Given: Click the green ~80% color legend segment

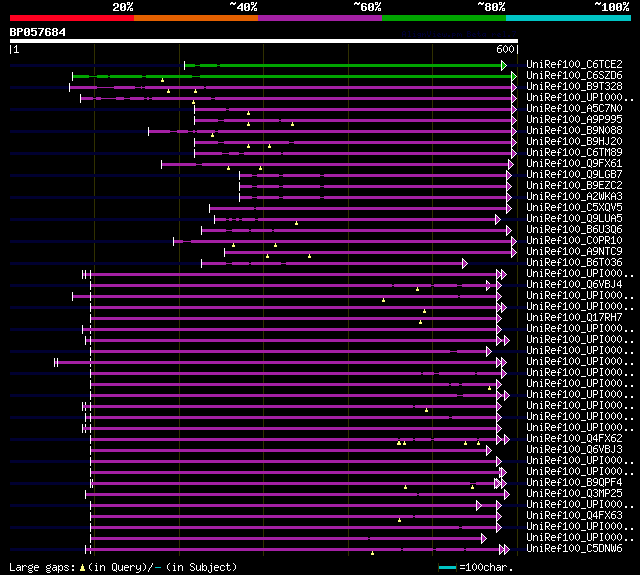Looking at the screenshot, I should pos(444,18).
